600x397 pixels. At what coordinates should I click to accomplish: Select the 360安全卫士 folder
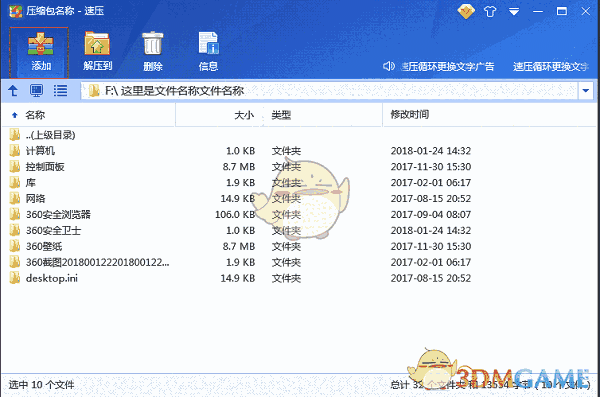[x=298, y=230]
